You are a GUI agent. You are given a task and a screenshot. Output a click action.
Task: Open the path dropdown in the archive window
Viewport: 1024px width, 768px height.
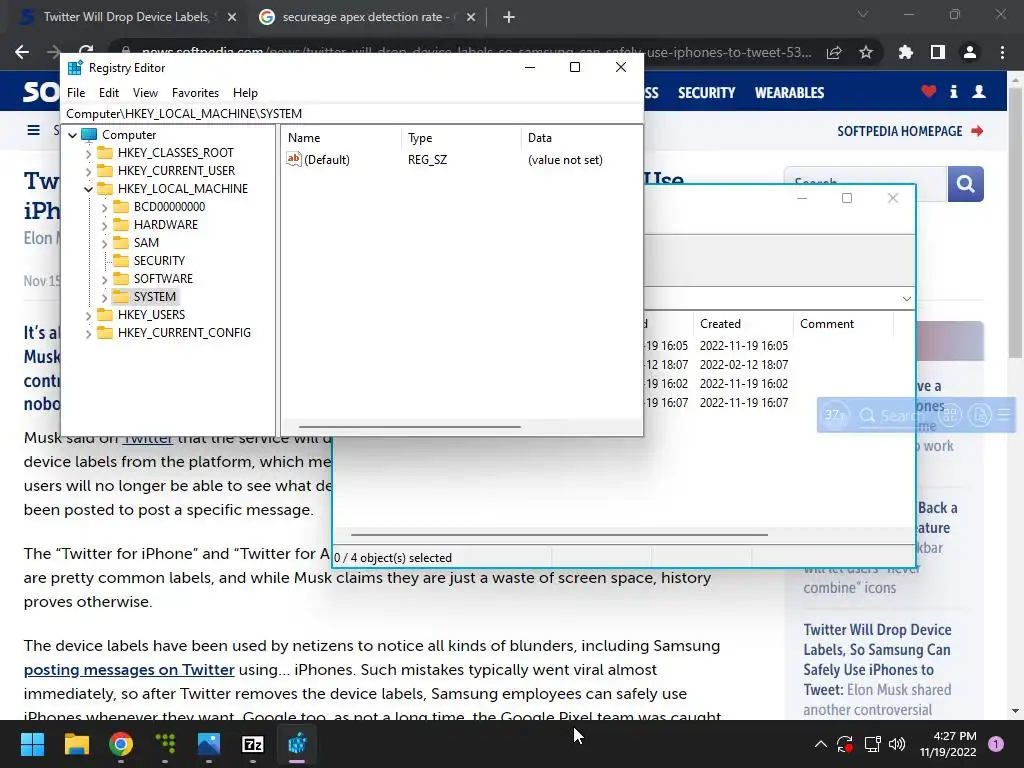[906, 299]
